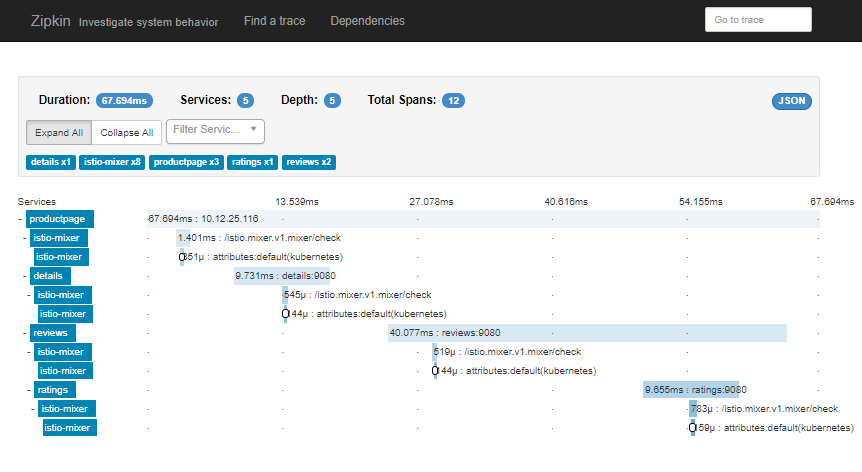
Task: Open the Dependencies page
Action: (367, 21)
